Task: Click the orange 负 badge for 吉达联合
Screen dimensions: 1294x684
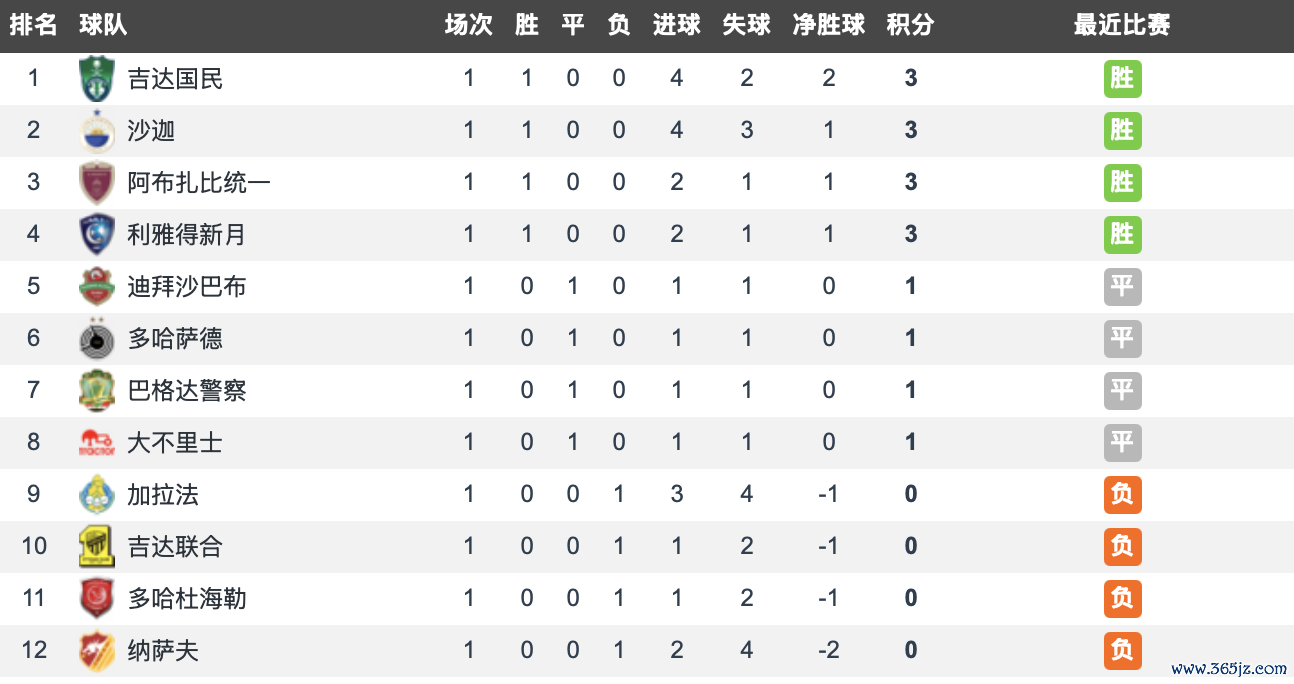Action: 1122,547
